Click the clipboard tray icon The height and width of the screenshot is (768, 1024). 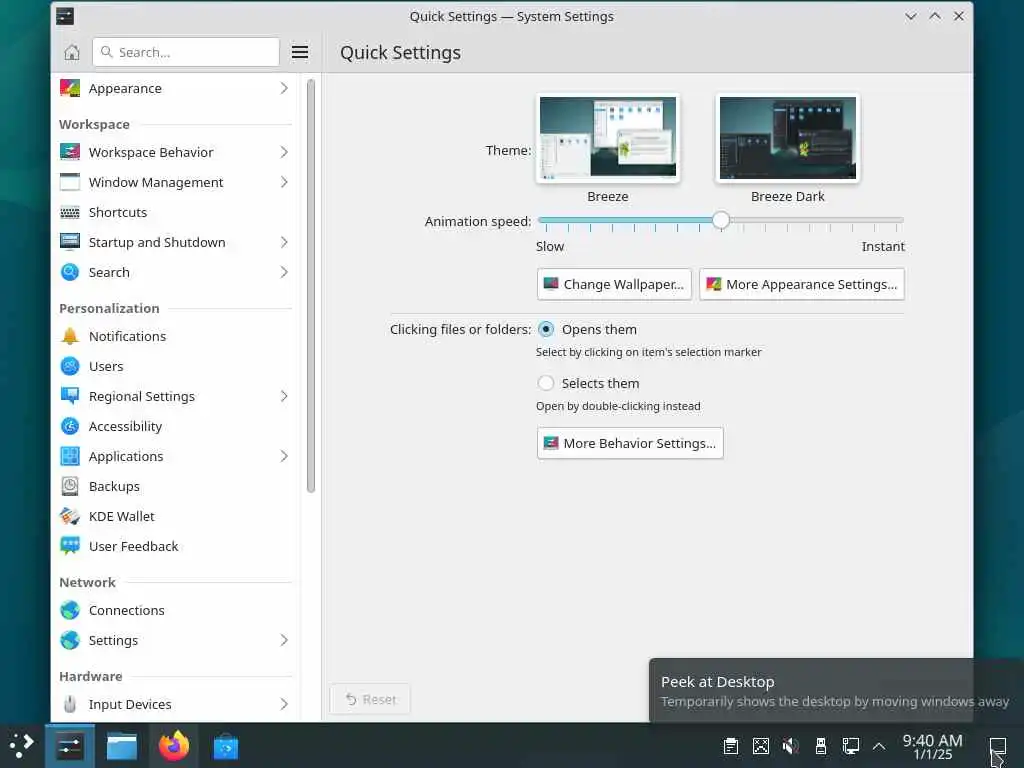point(731,746)
